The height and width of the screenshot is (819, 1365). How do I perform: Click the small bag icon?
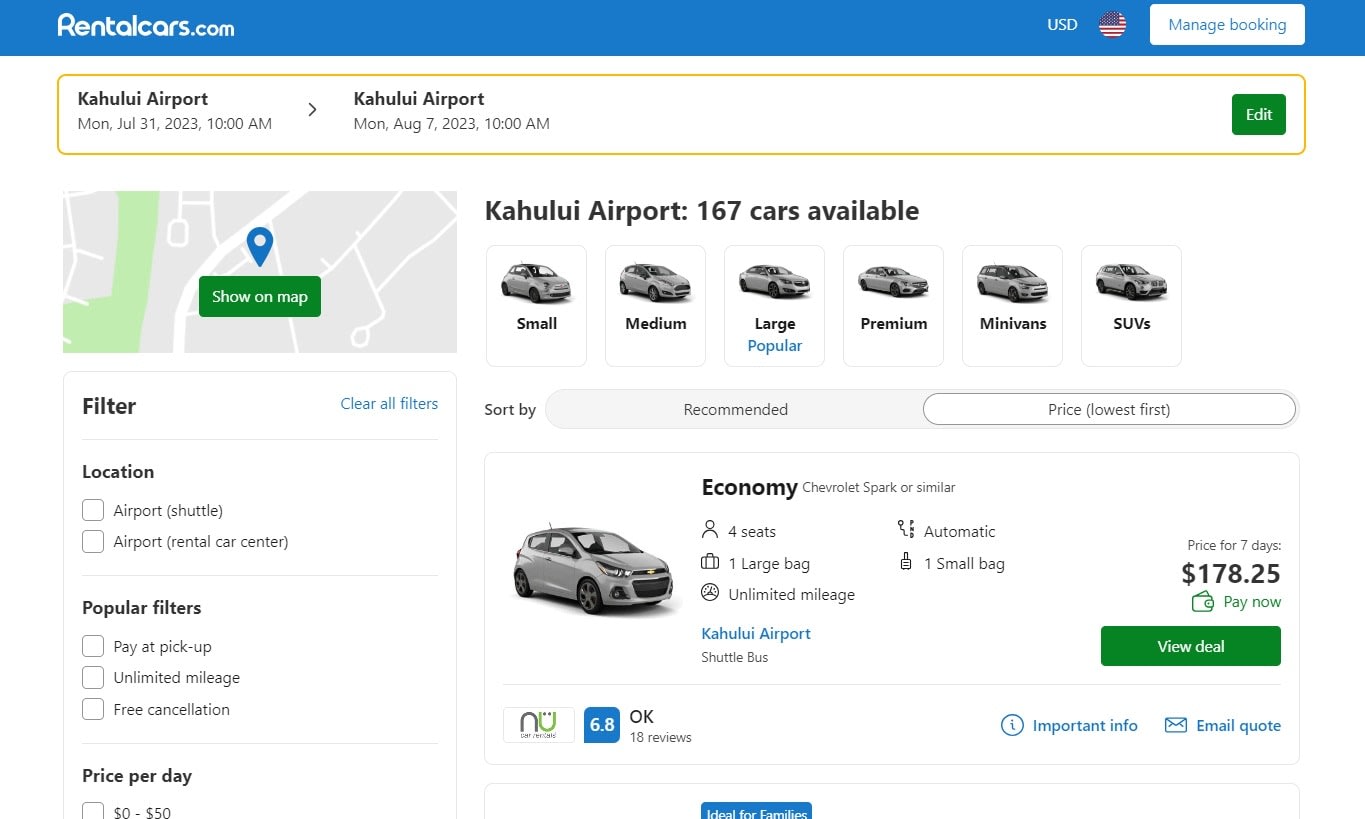point(906,561)
